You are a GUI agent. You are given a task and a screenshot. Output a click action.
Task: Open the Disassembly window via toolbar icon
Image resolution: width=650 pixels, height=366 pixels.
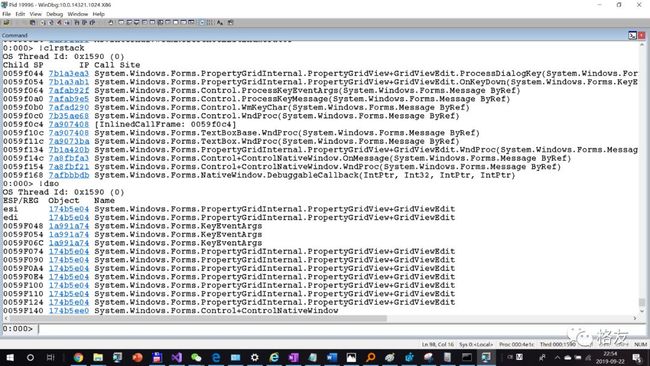167,22
